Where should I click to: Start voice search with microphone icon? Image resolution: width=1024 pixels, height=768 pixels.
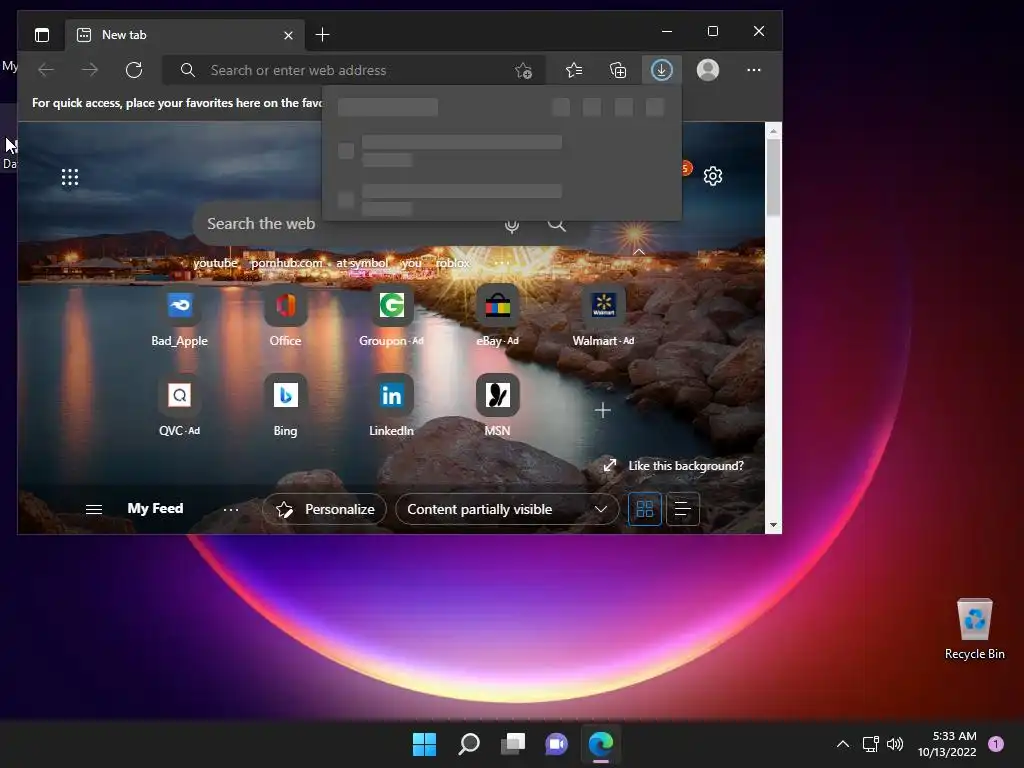tap(511, 226)
